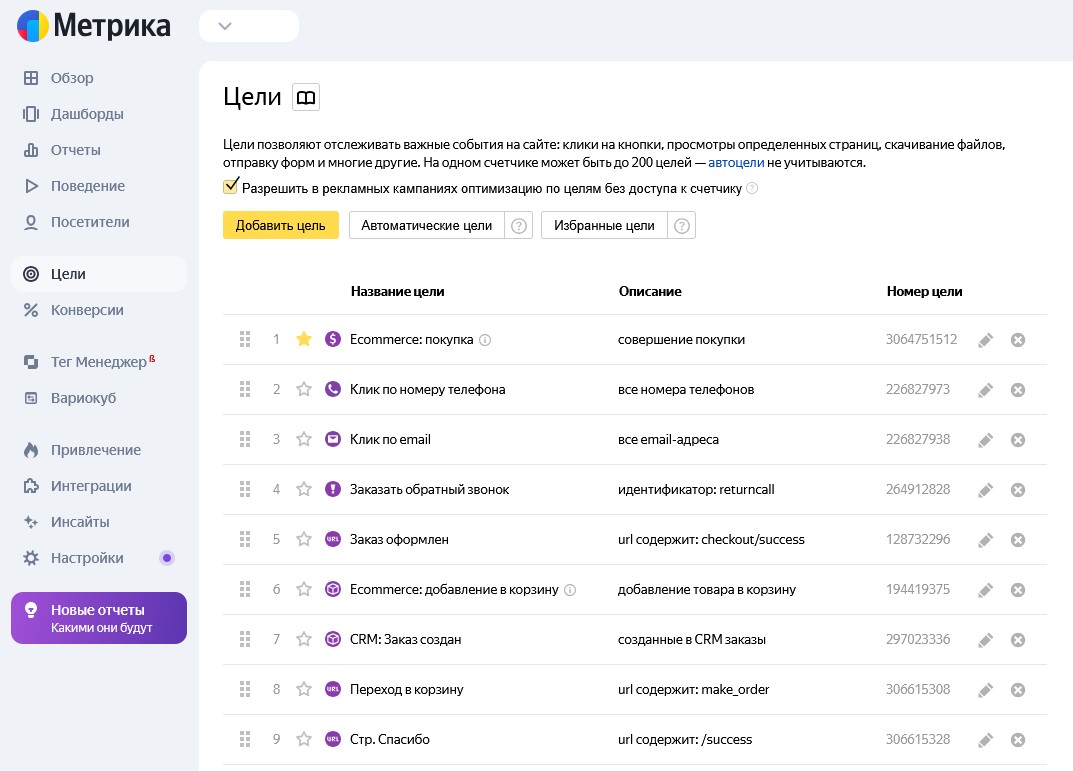The image size is (1073, 771).
Task: Click help icon beside Избранные цели
Action: [682, 226]
